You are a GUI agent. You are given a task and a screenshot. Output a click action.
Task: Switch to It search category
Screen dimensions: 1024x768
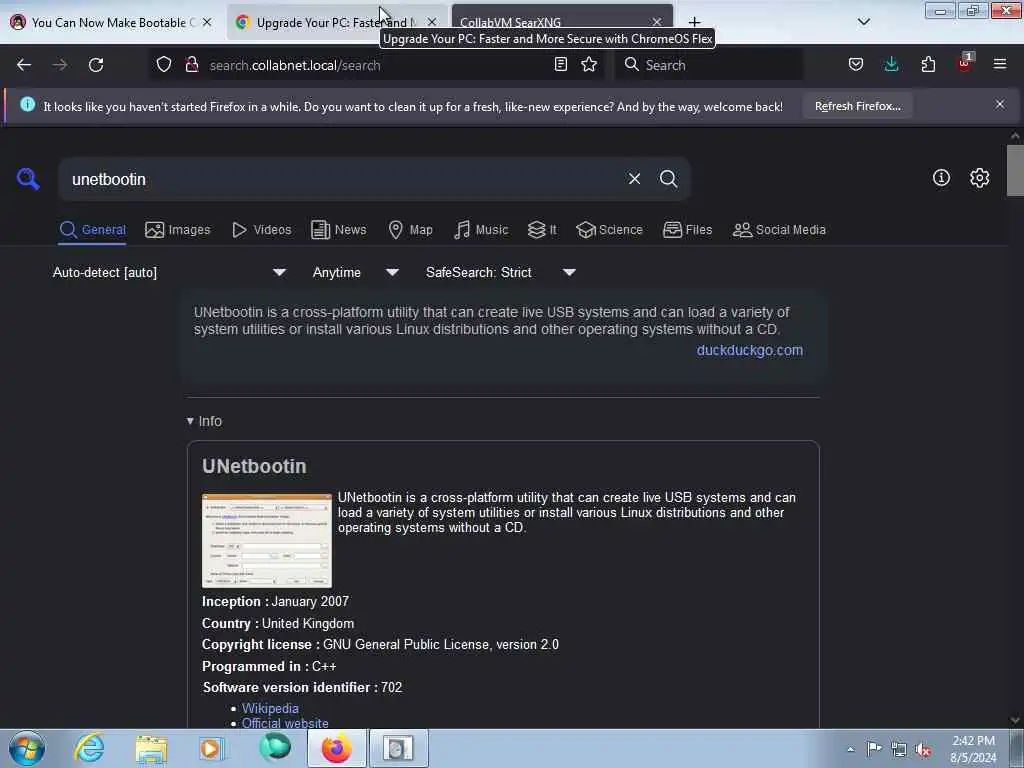(542, 230)
